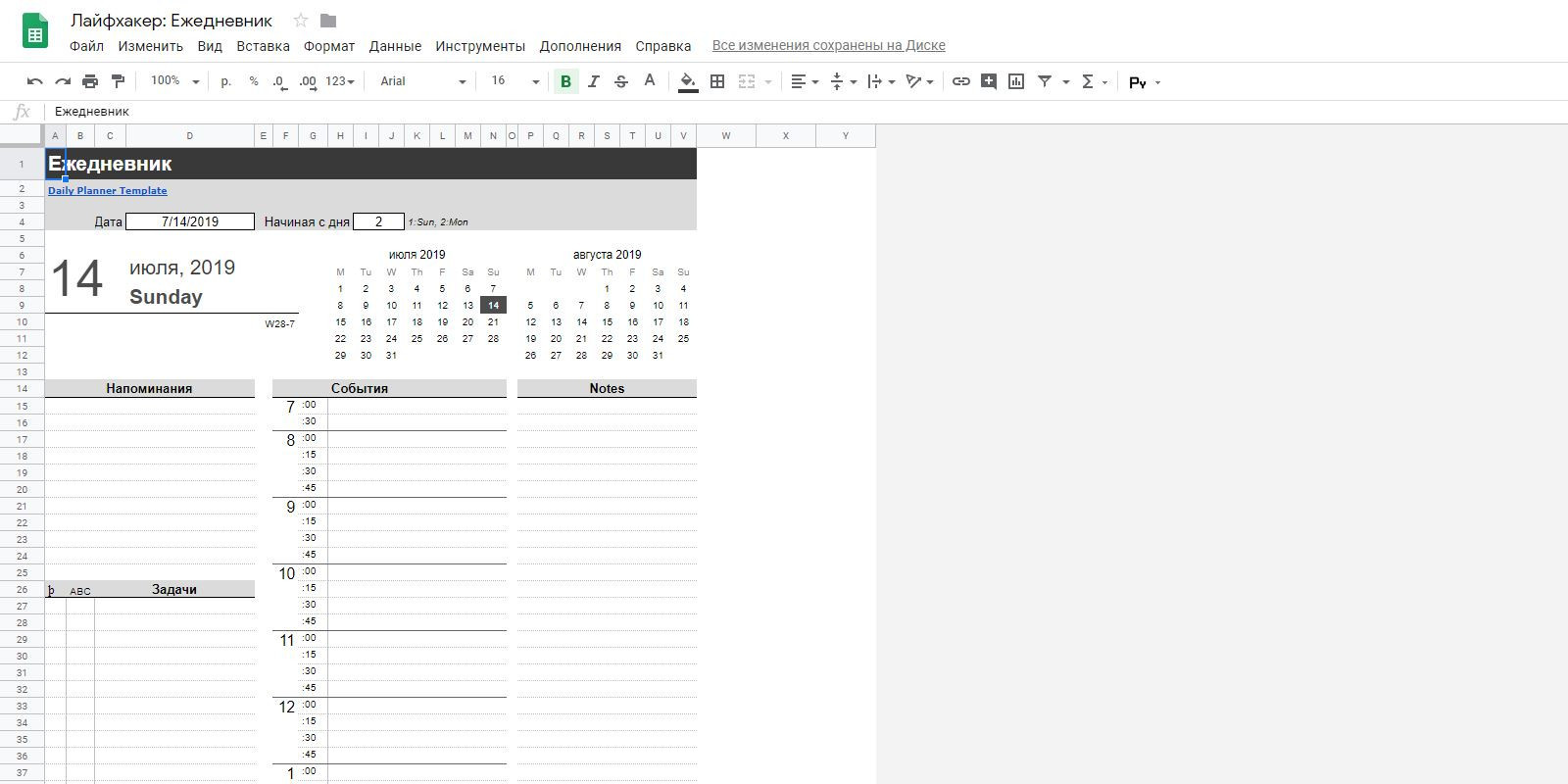Open the Формат menu

(329, 46)
